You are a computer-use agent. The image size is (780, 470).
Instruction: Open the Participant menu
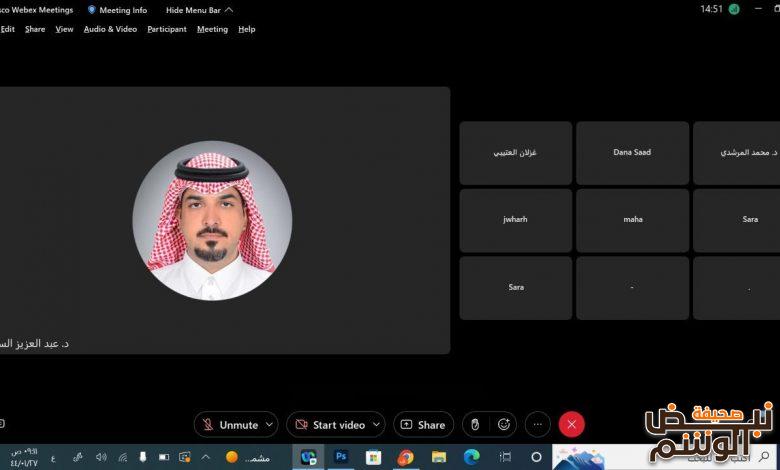click(167, 29)
